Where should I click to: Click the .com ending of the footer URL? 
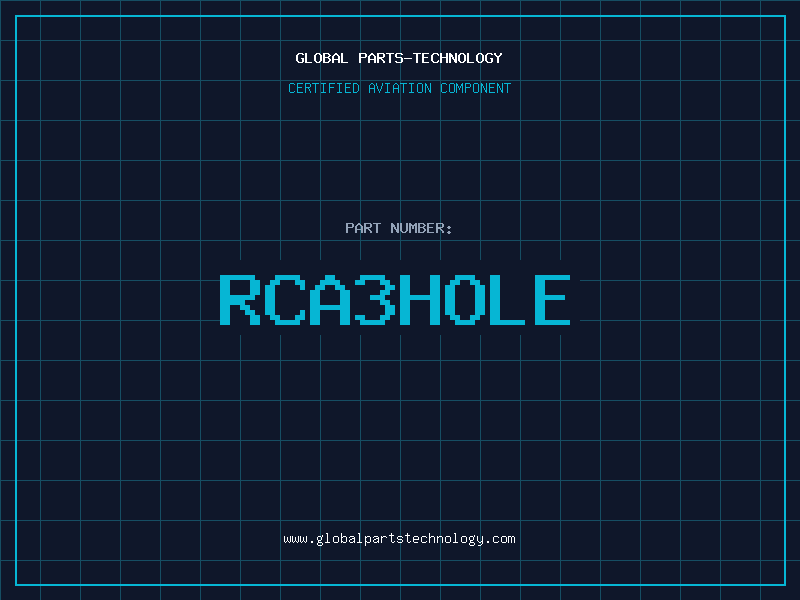pos(501,539)
